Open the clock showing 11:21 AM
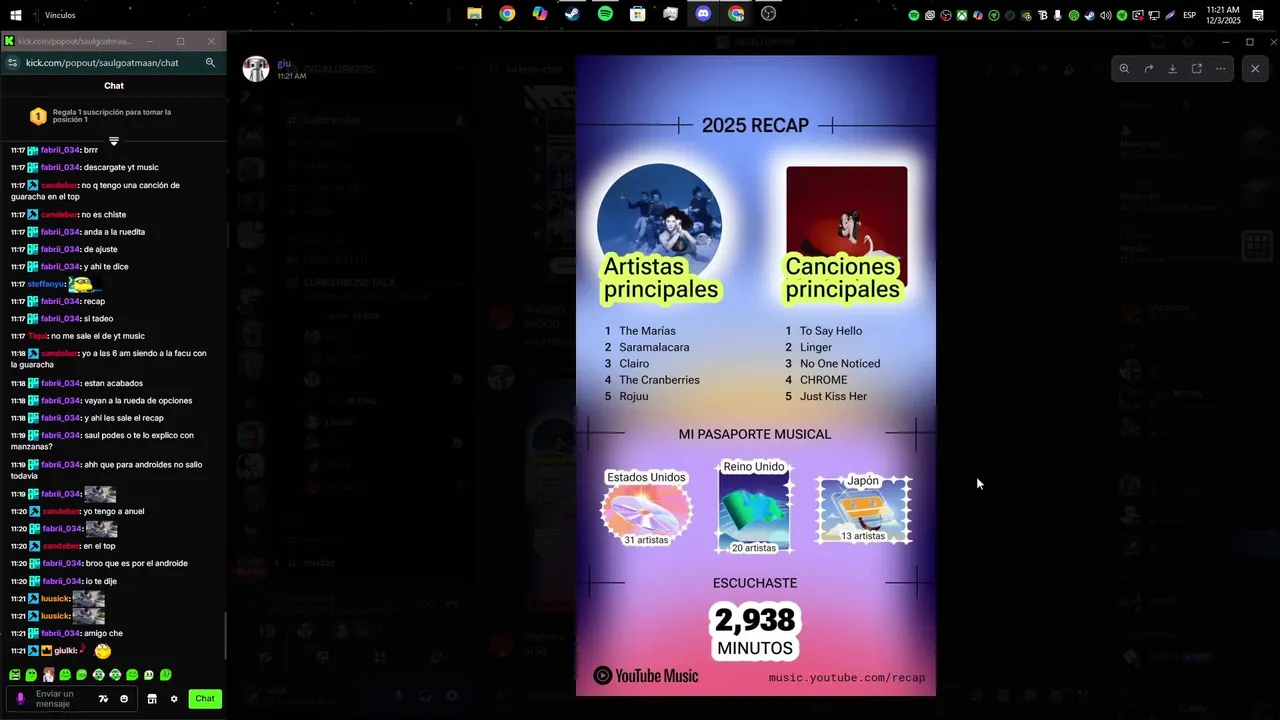 pyautogui.click(x=1223, y=15)
